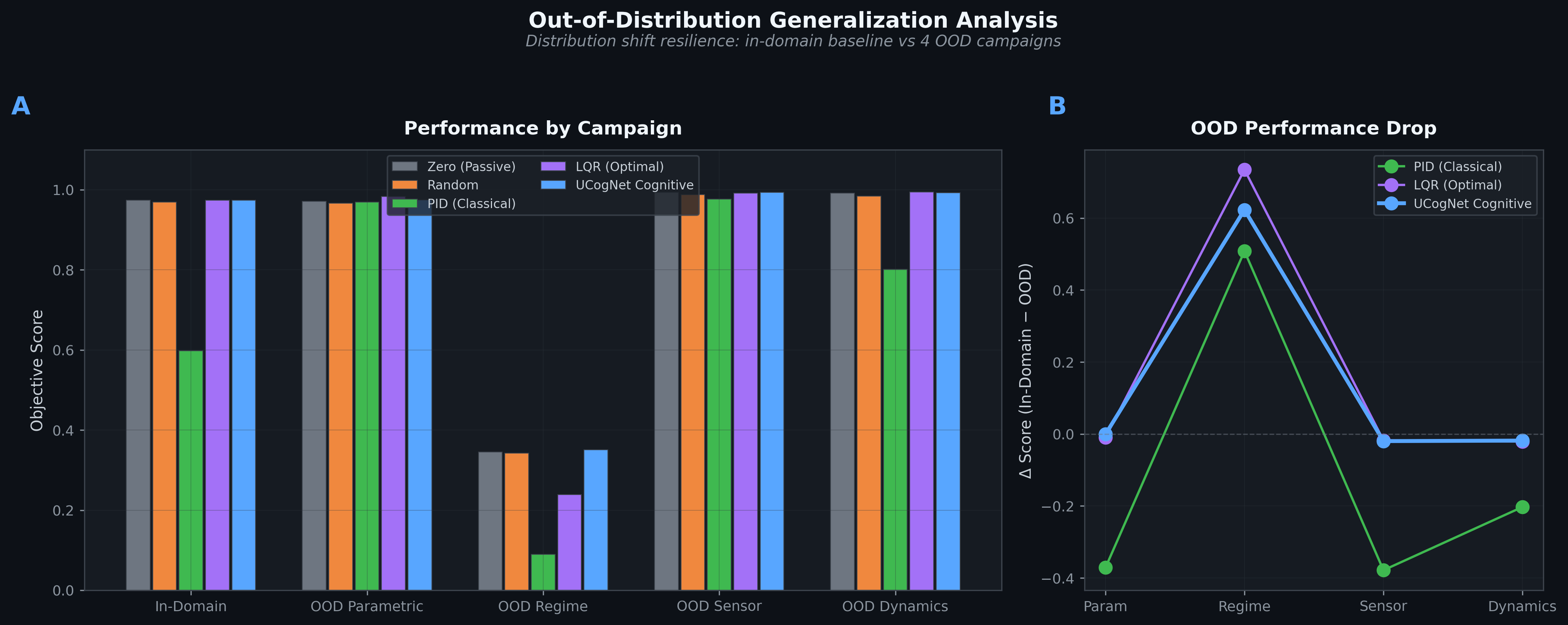Click the grey Zero bar in the In-Domain group
1568x625 pixels.
coord(138,396)
